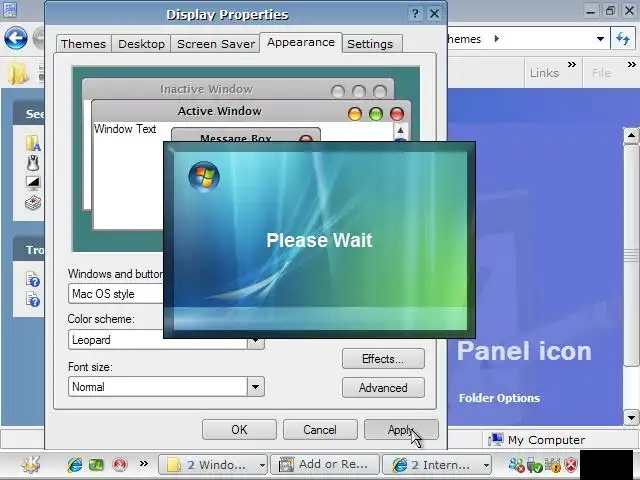Open the Settings tab
This screenshot has height=480, width=640.
[370, 44]
